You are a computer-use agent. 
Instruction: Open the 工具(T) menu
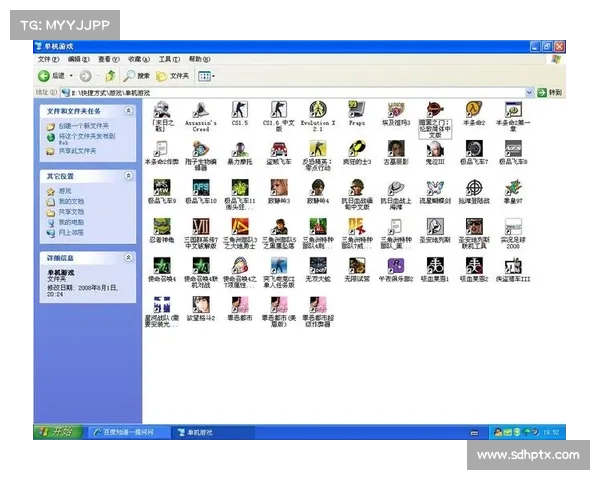[x=169, y=59]
